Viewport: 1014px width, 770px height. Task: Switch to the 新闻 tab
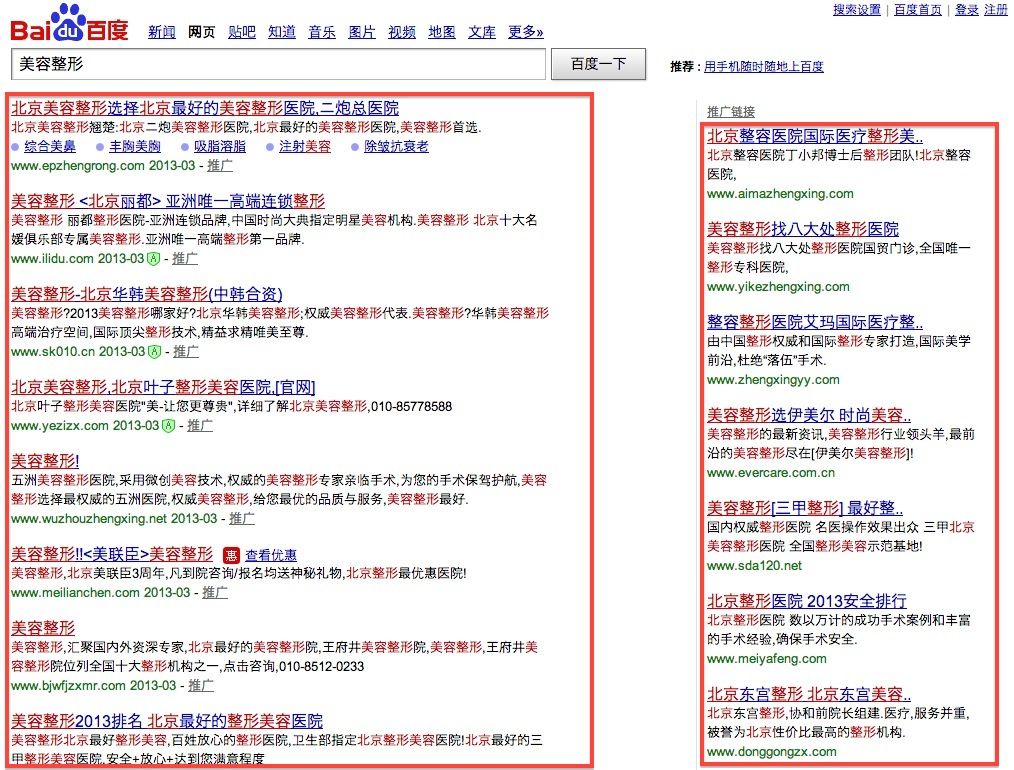(162, 32)
